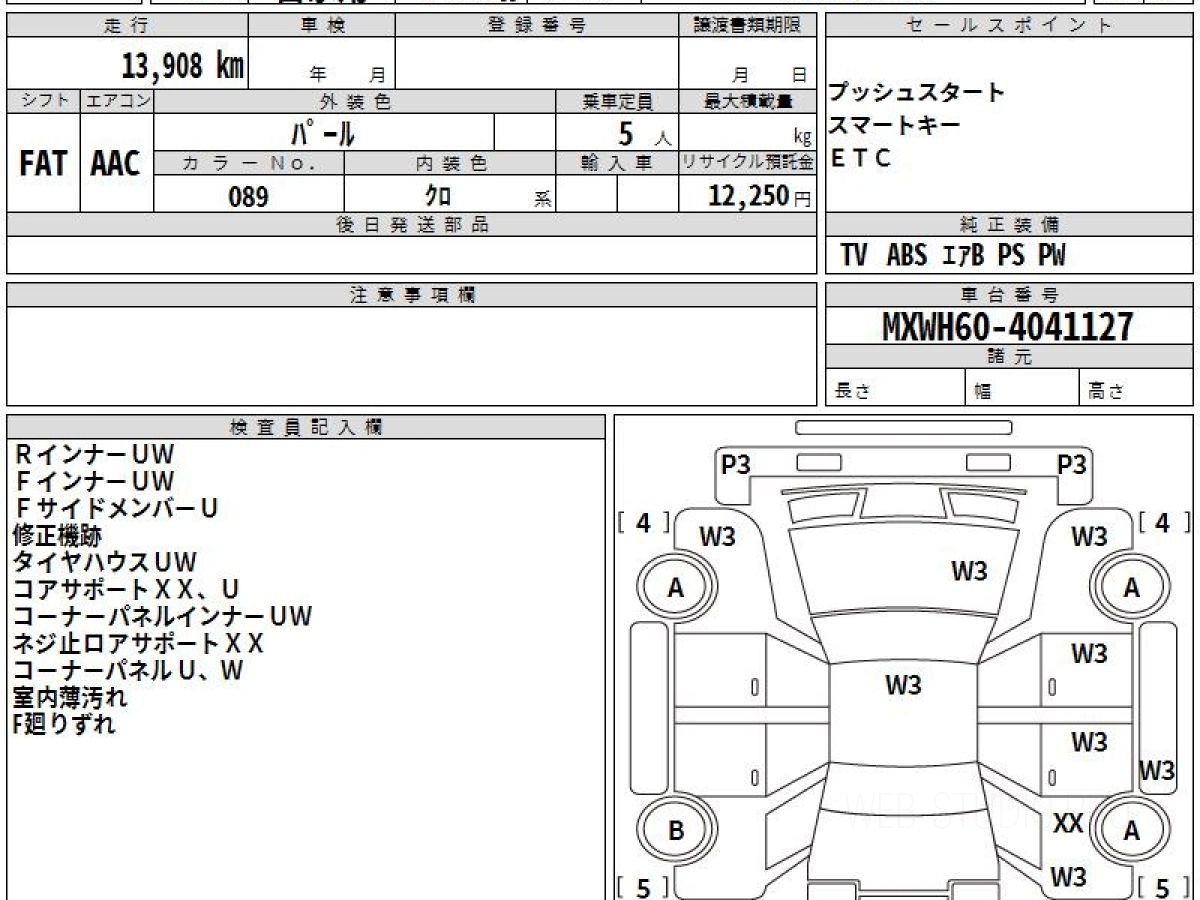Select the 検査員記入欄 header
This screenshot has height=900, width=1200.
tap(306, 427)
